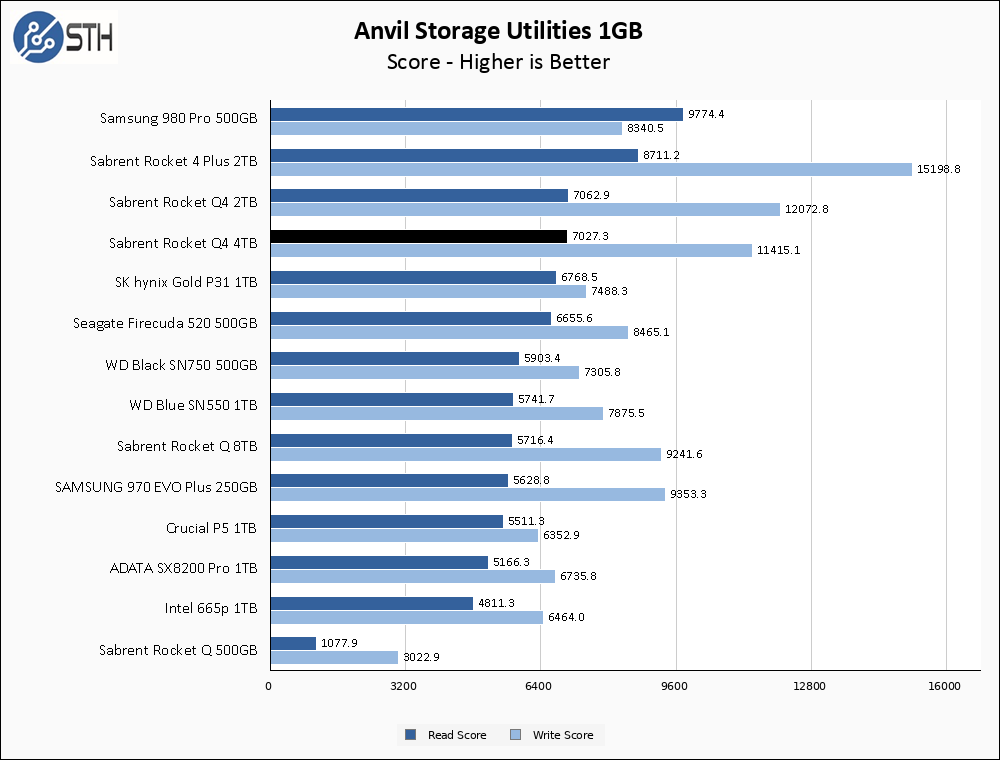Select the Sabrent Rocket Q 500GB label
The width and height of the screenshot is (1000, 760).
coord(178,650)
